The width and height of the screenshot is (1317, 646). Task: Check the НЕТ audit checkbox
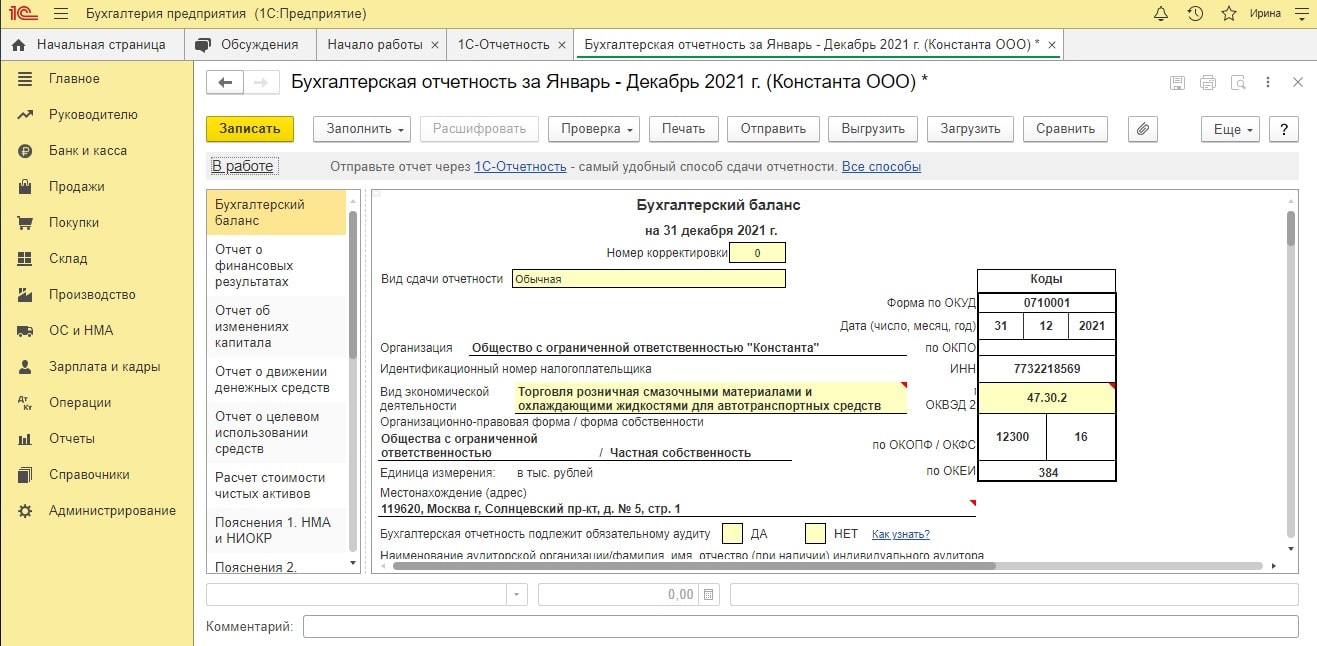[x=815, y=533]
